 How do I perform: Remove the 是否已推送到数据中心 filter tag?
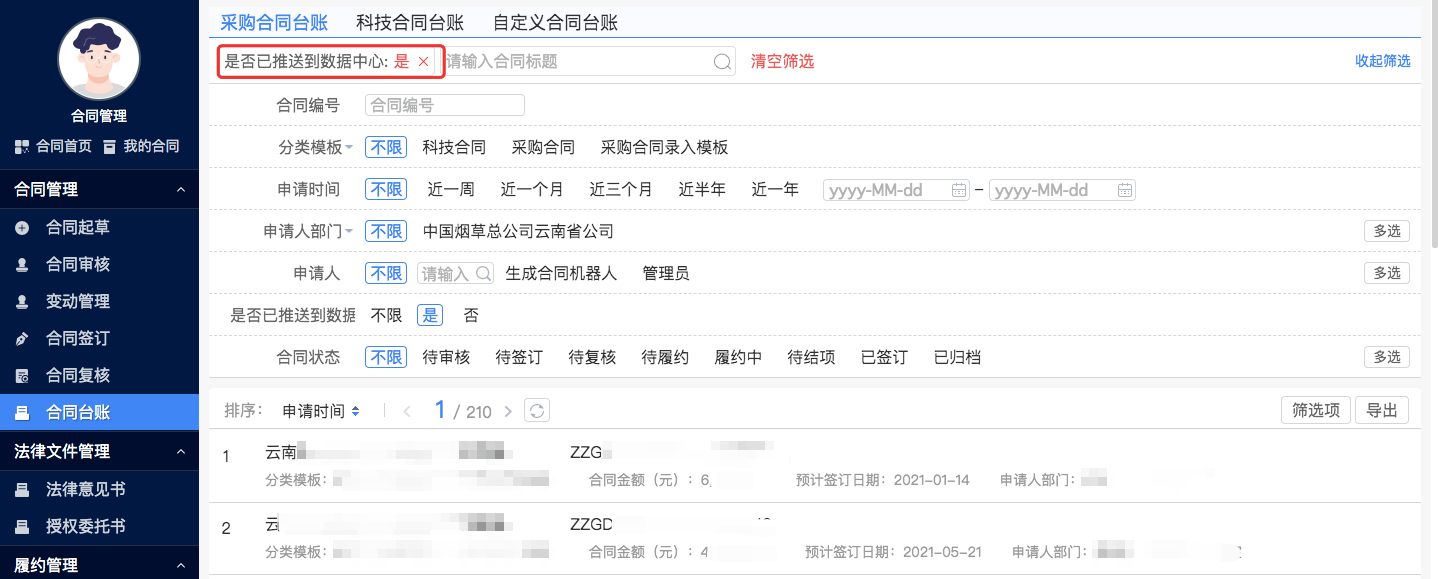coord(423,62)
